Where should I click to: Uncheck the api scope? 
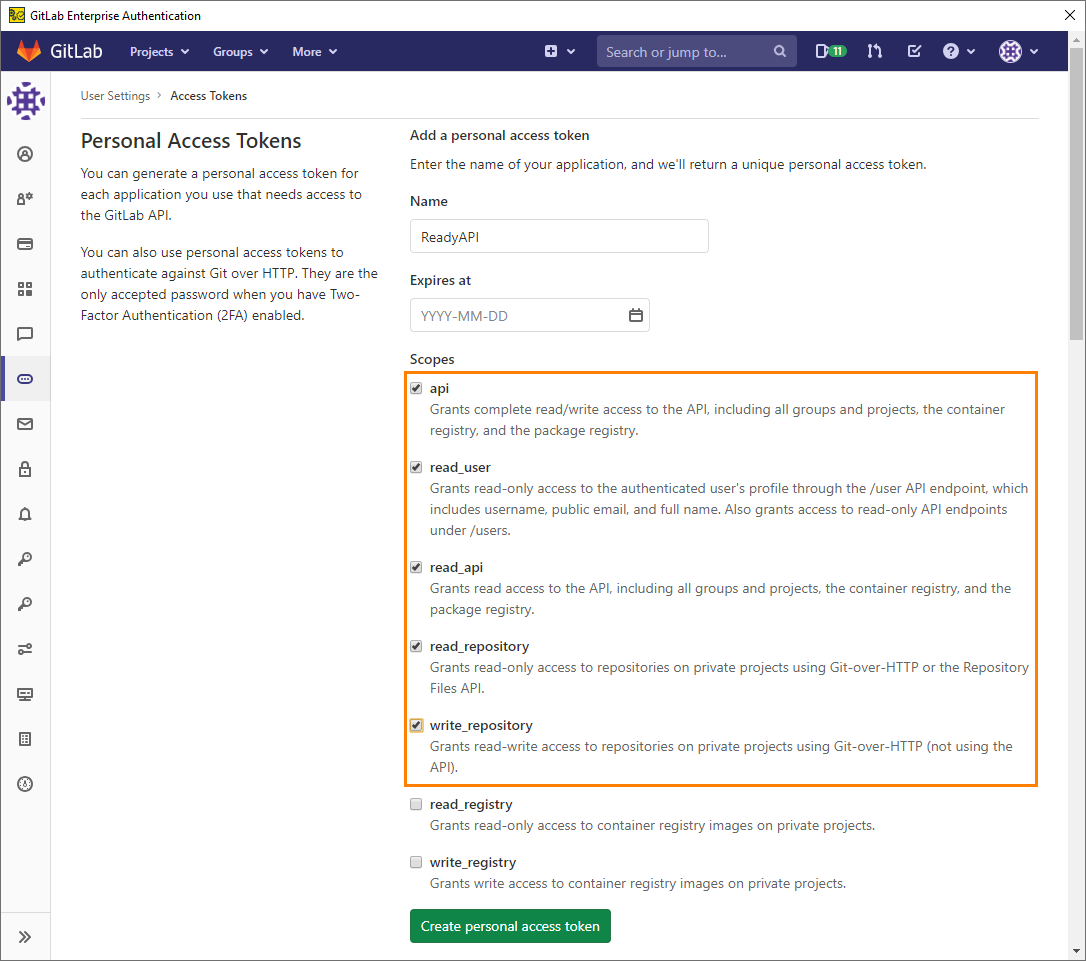(x=416, y=388)
